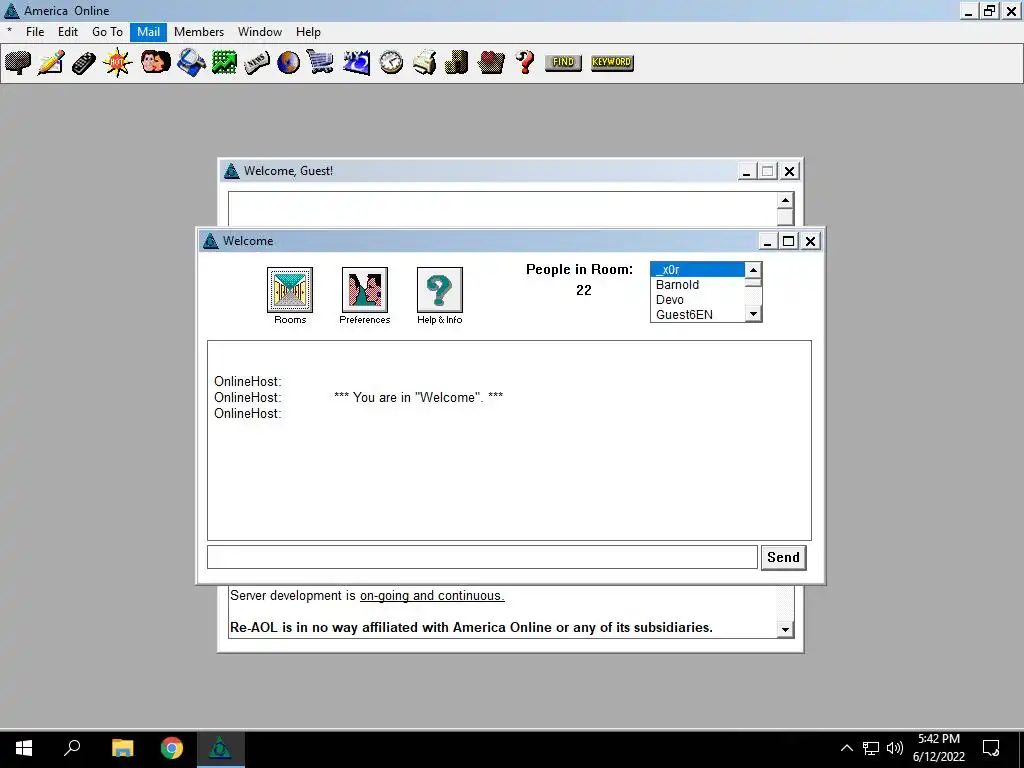1024x768 pixels.
Task: Open the Members menu
Action: coord(199,32)
